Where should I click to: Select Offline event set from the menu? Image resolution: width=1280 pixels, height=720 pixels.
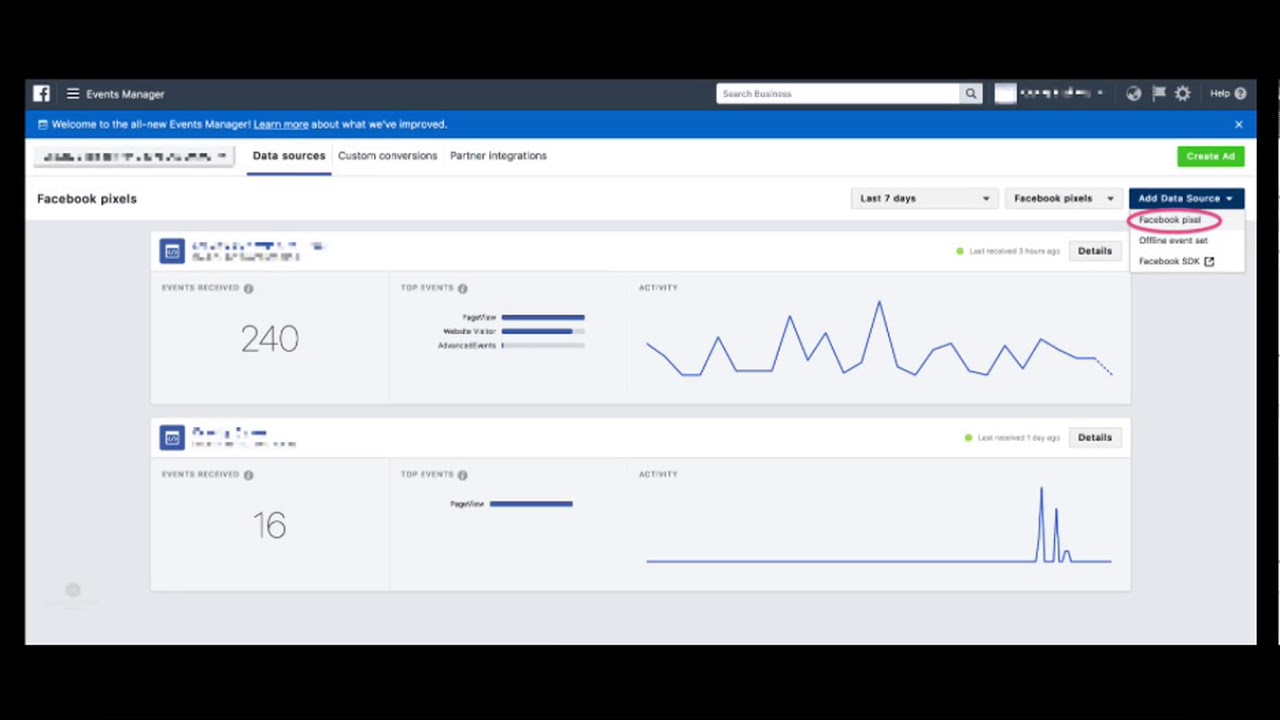(1173, 240)
